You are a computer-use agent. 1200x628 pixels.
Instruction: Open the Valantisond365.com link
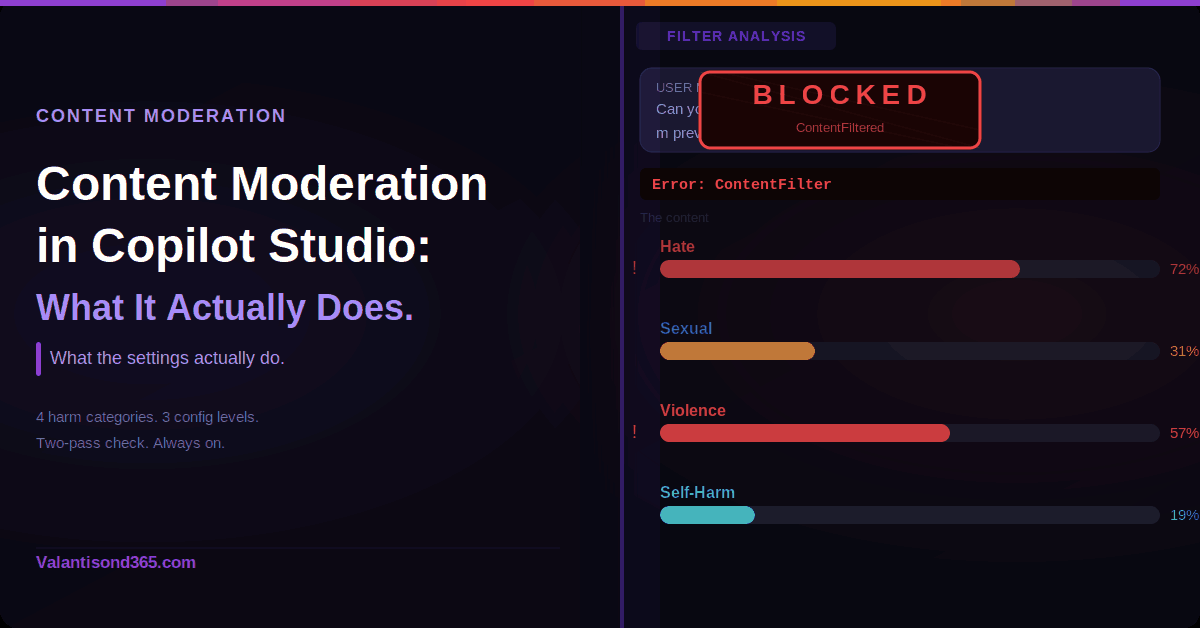(116, 562)
